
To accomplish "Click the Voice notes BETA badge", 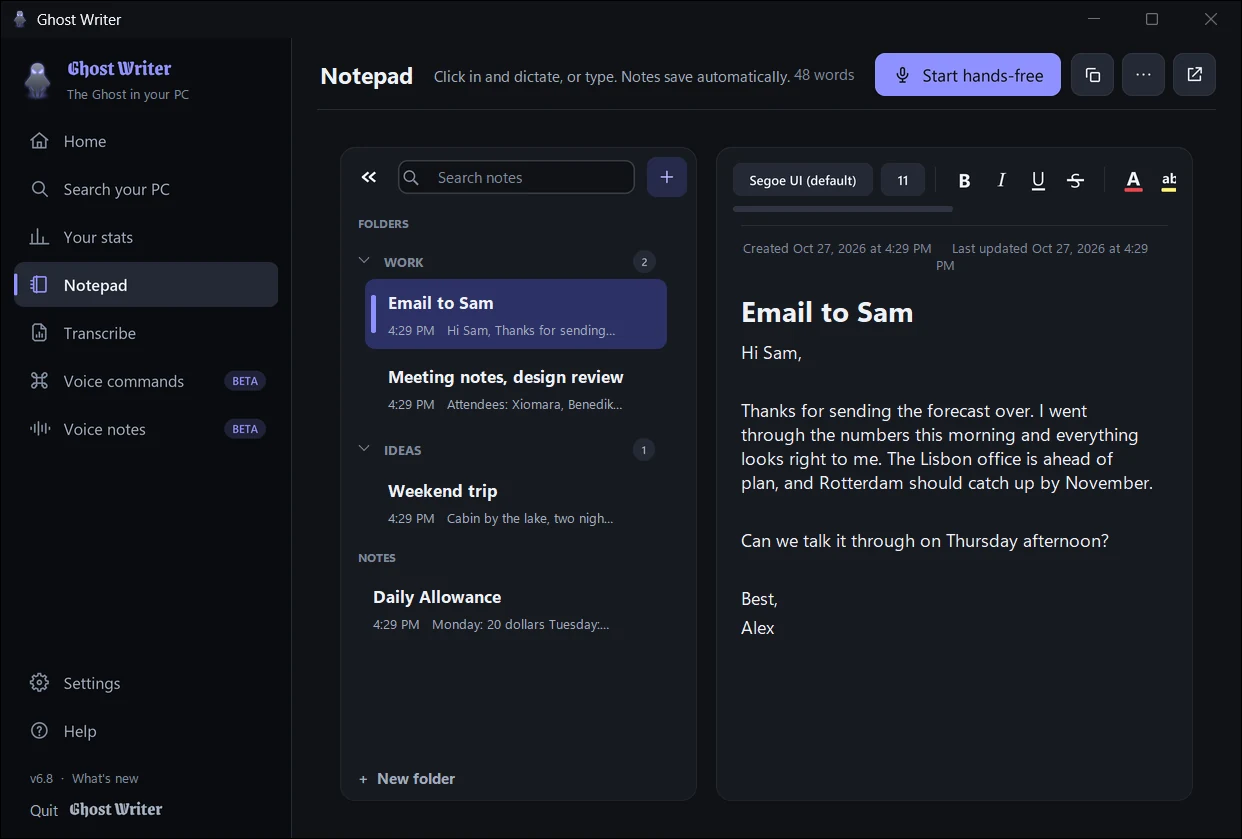I will [x=245, y=429].
